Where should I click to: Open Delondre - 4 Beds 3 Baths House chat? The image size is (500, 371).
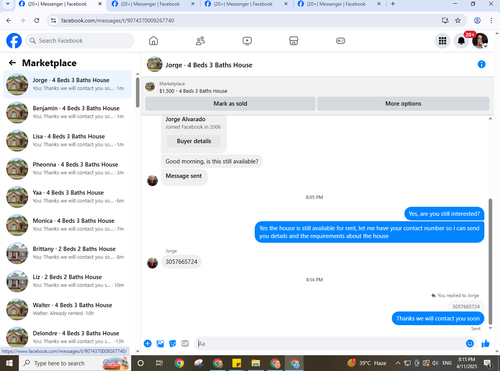pyautogui.click(x=68, y=337)
